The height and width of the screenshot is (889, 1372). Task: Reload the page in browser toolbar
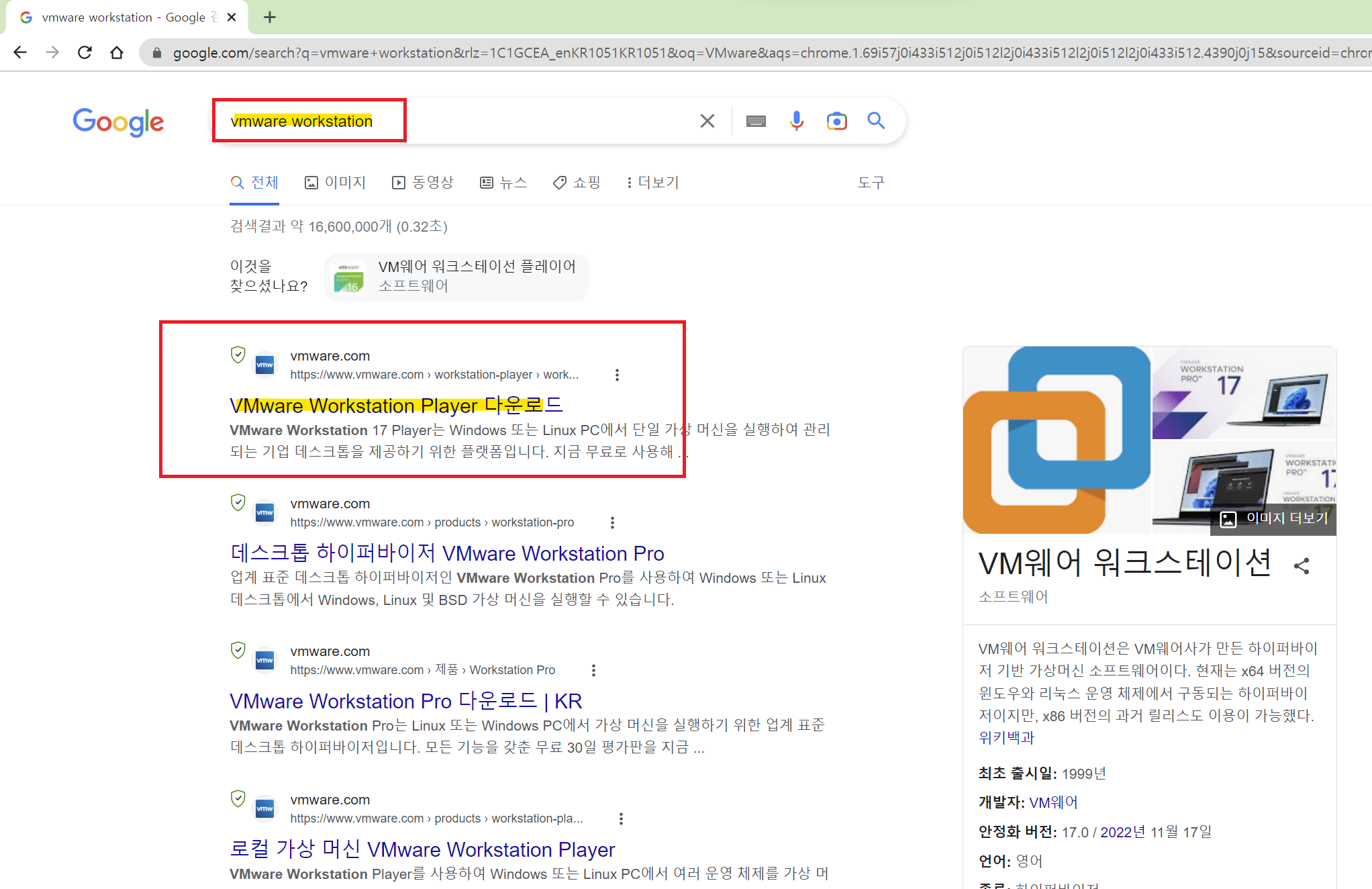pyautogui.click(x=85, y=52)
